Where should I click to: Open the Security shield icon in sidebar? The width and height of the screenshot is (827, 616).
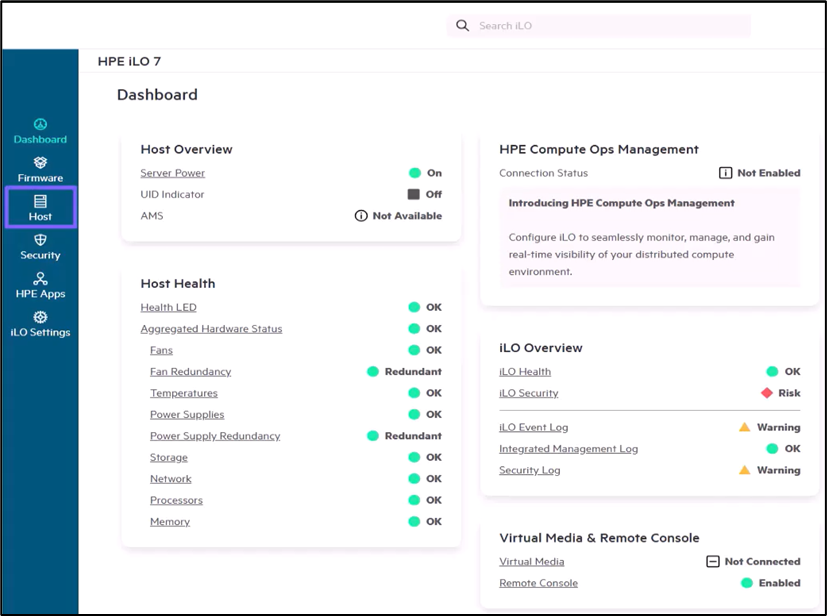(40, 240)
